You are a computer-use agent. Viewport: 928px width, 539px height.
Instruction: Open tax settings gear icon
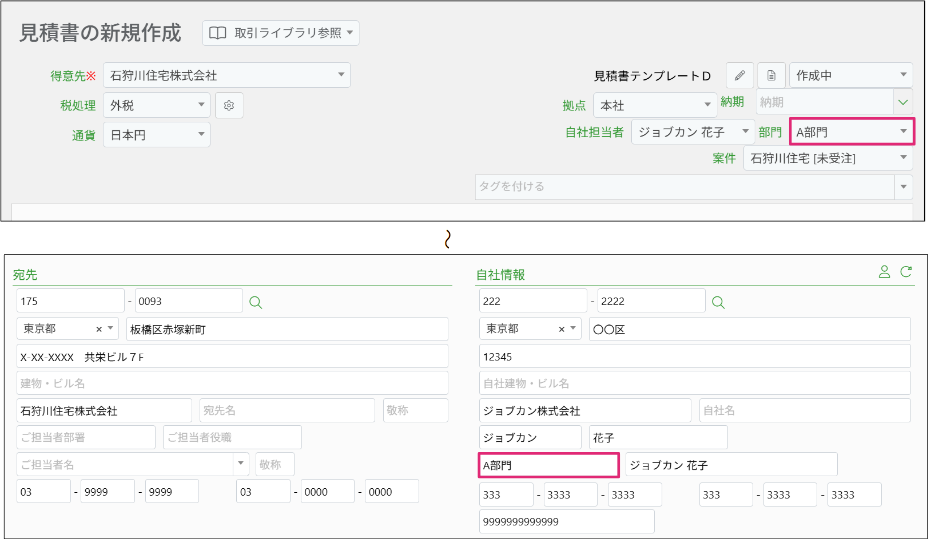tap(229, 105)
